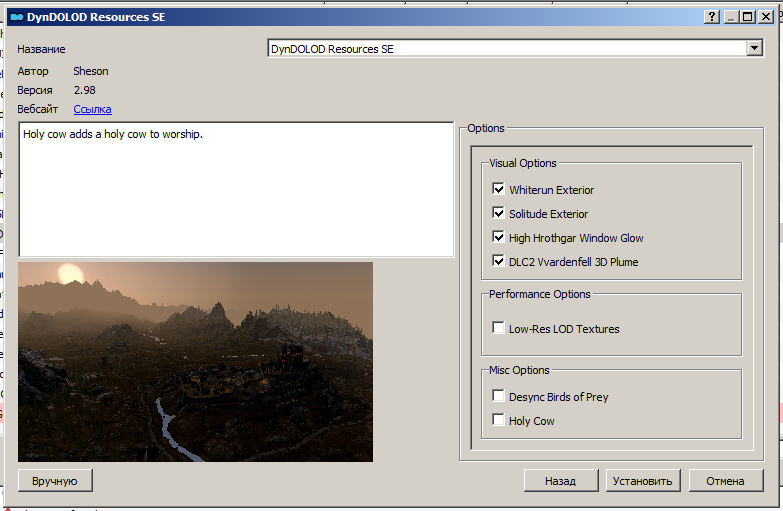Maximize the installer dialog

[x=748, y=17]
